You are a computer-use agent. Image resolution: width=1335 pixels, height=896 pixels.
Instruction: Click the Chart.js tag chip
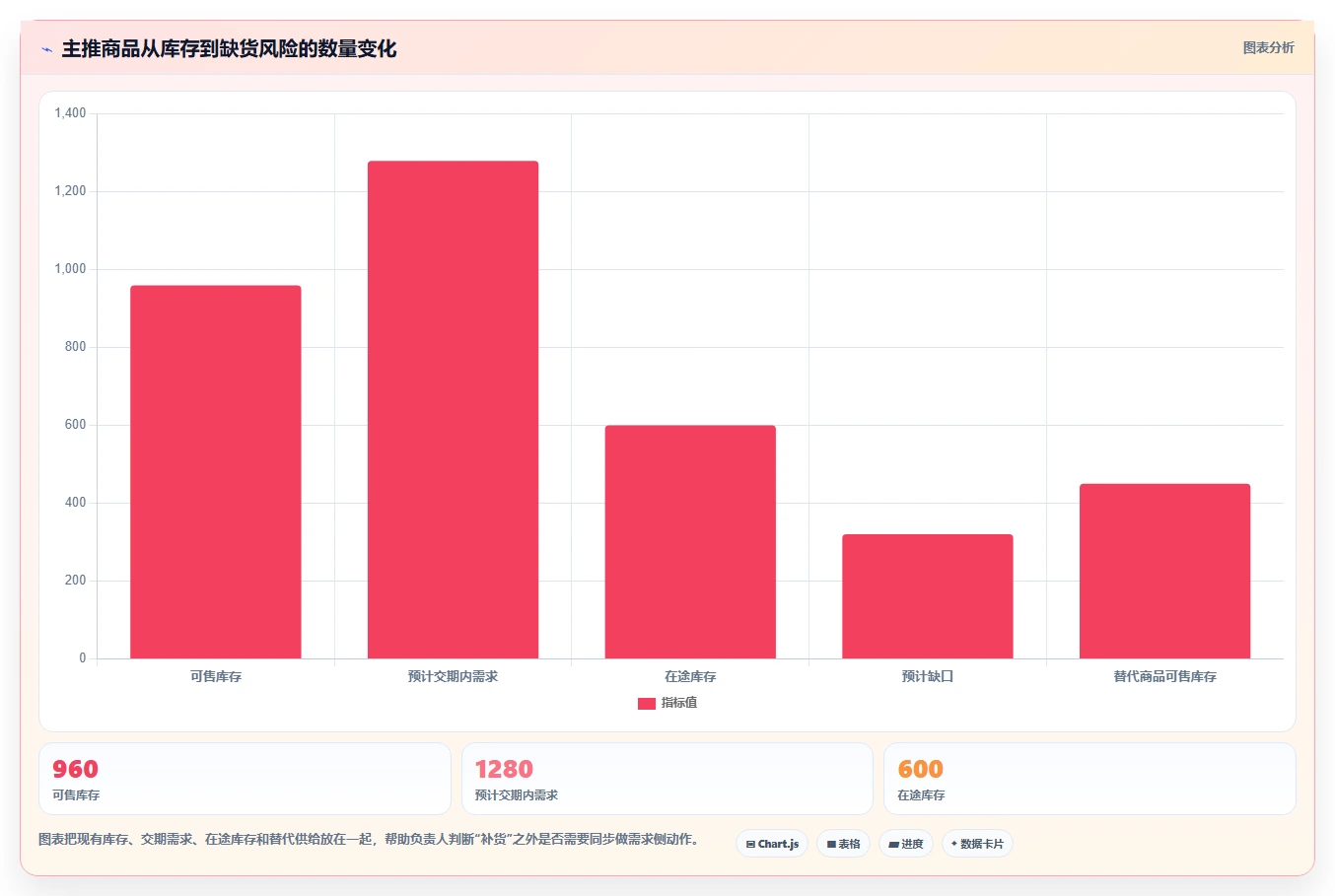[772, 844]
